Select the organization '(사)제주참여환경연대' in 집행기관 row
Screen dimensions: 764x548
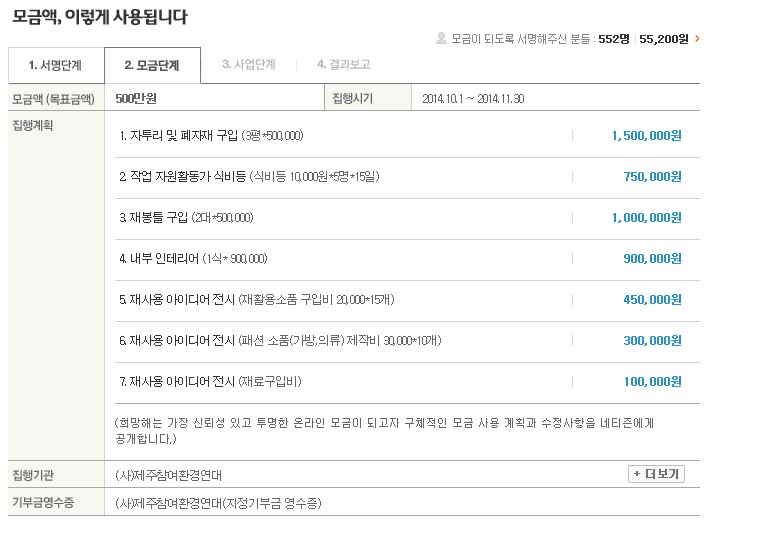click(x=169, y=475)
